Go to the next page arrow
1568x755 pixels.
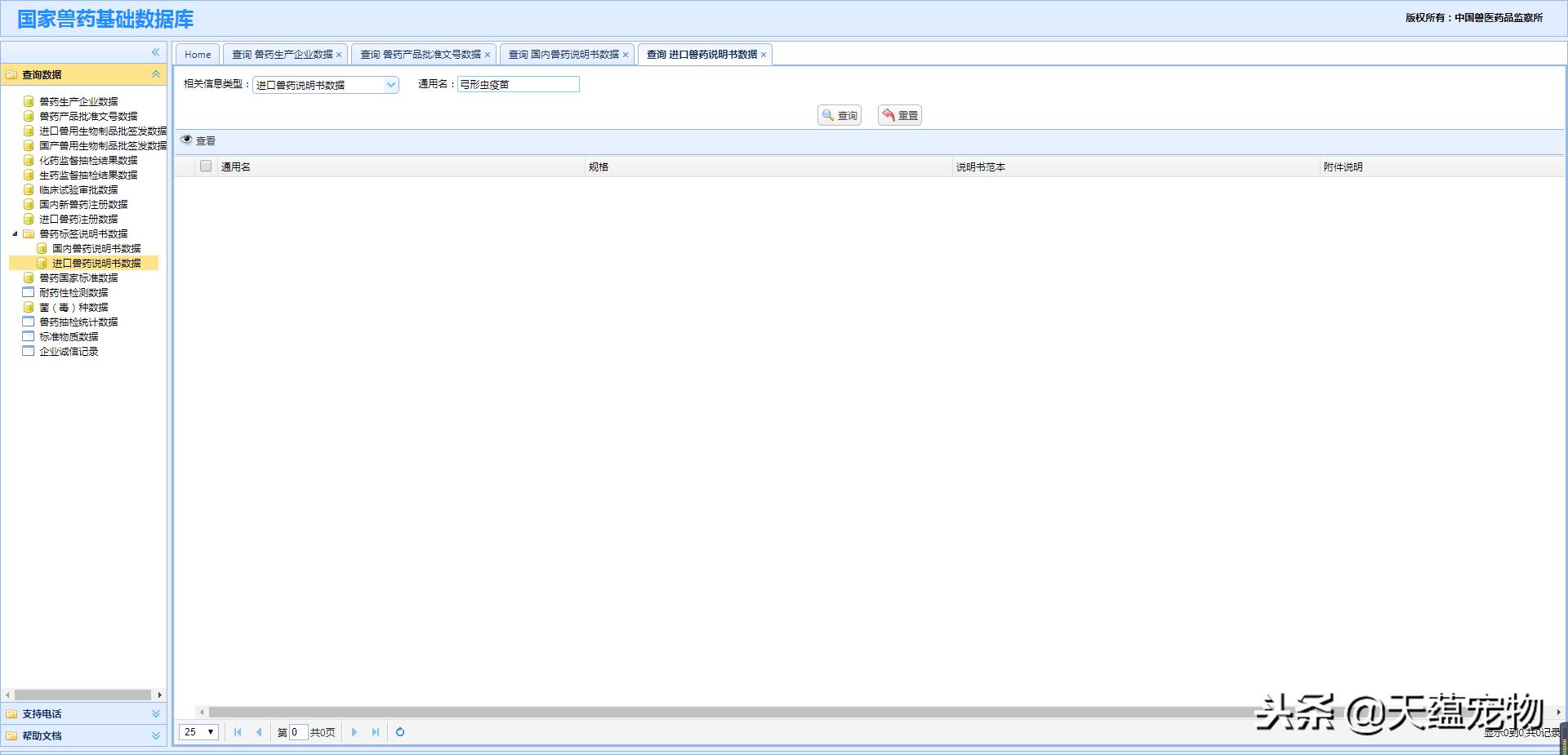point(354,732)
